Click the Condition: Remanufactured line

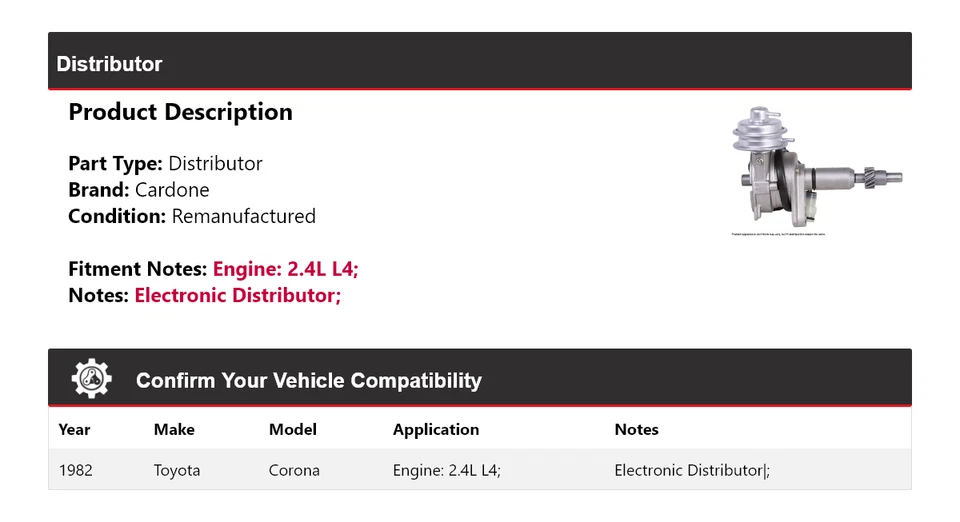[x=191, y=216]
